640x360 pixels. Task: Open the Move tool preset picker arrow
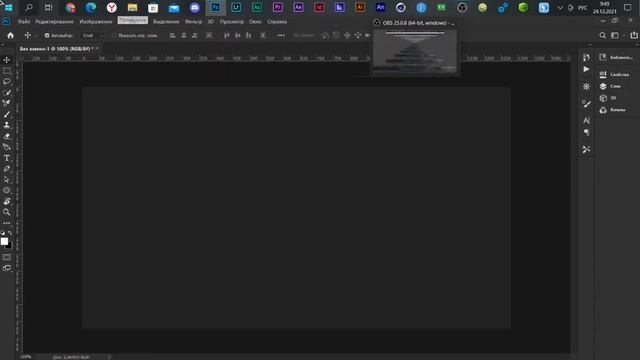pyautogui.click(x=36, y=36)
